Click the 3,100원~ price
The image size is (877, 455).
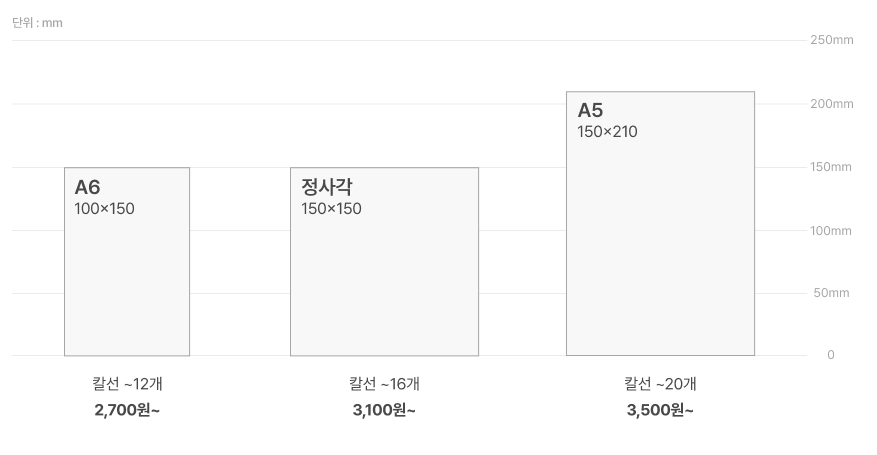point(384,410)
